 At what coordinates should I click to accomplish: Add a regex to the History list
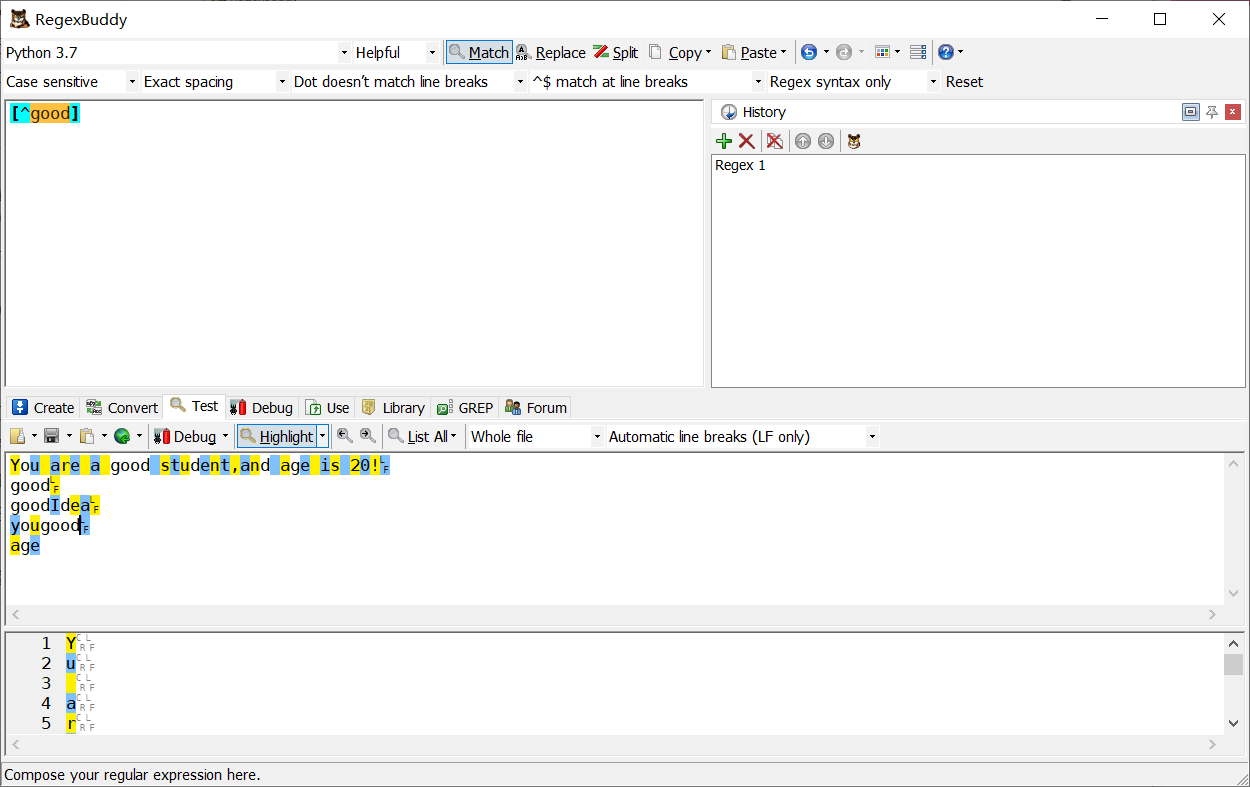point(724,141)
